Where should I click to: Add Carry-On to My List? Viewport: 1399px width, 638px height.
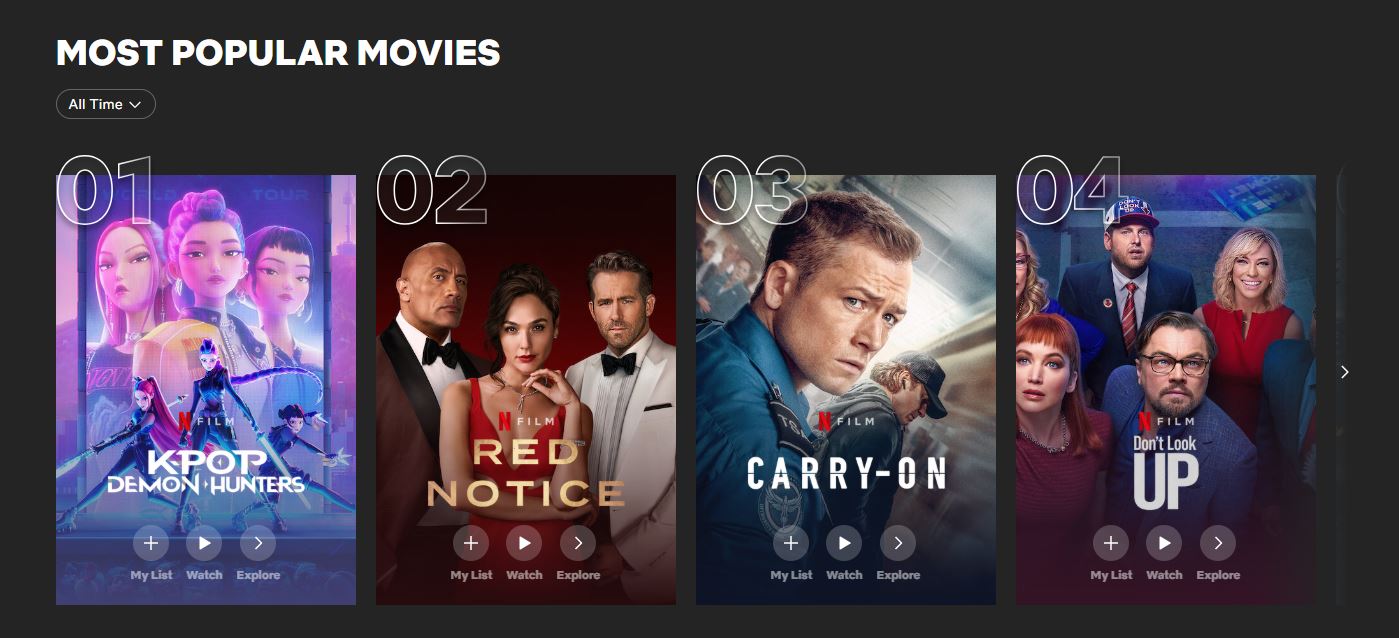click(791, 543)
